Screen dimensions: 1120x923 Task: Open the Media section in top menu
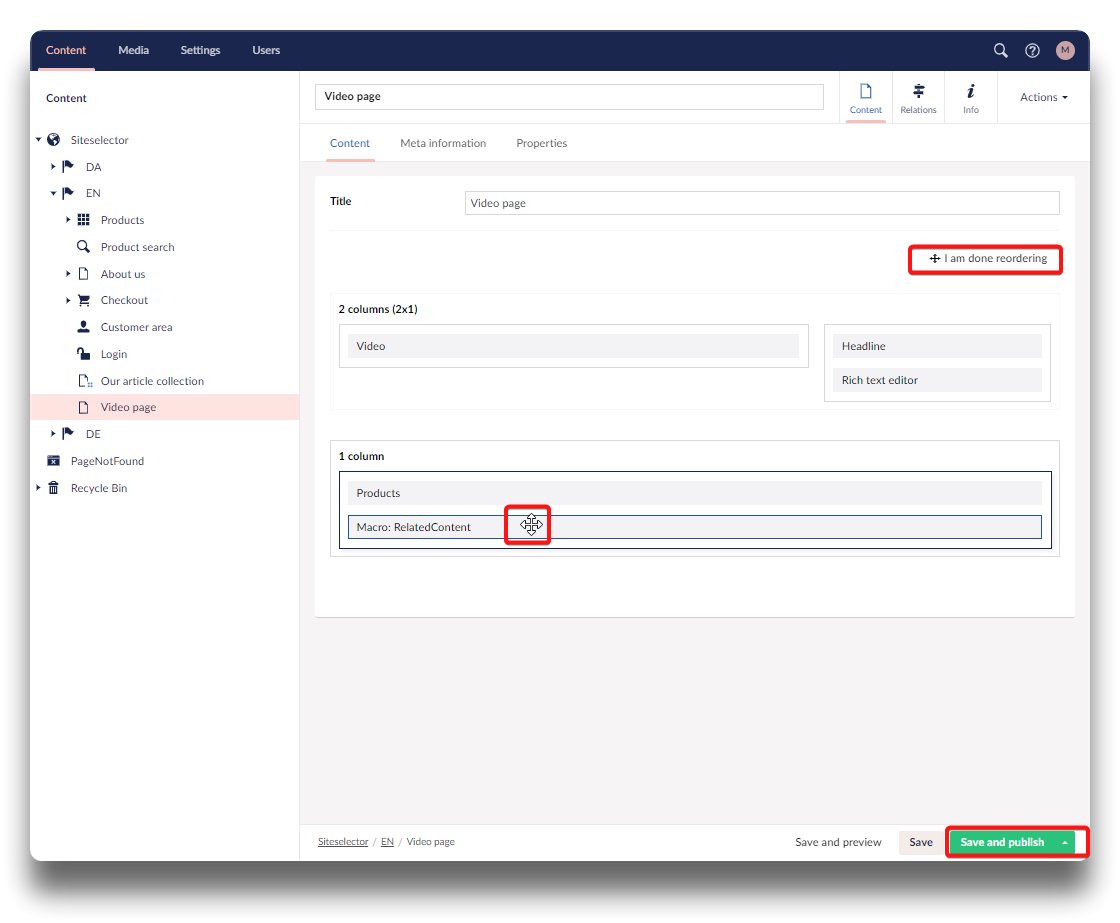coord(133,50)
